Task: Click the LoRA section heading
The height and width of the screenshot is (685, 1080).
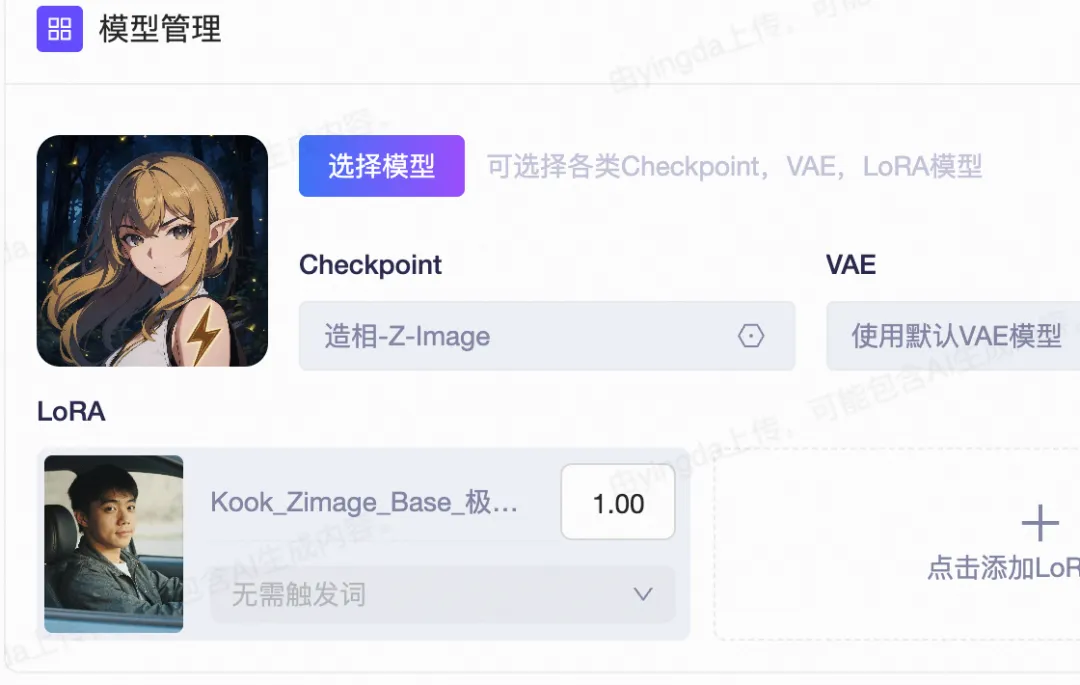Action: [x=71, y=412]
